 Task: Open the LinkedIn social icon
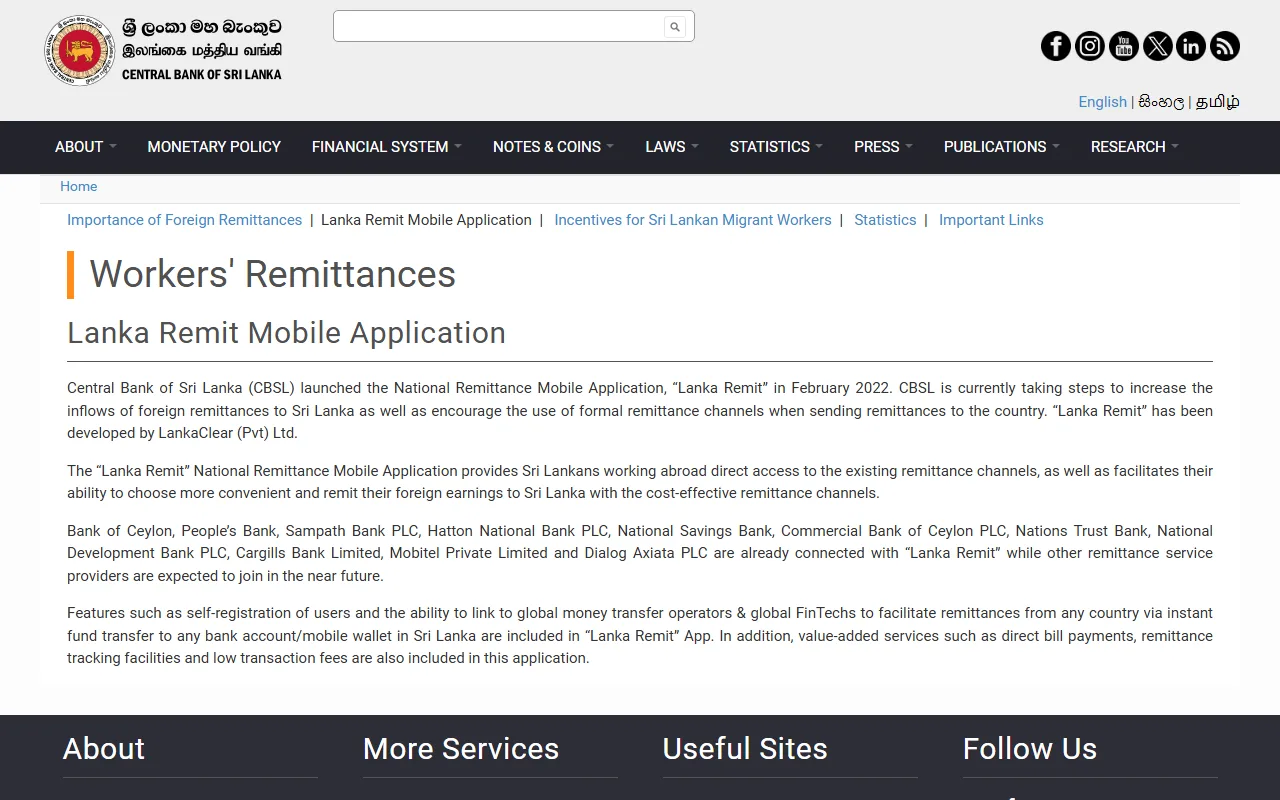[1191, 46]
